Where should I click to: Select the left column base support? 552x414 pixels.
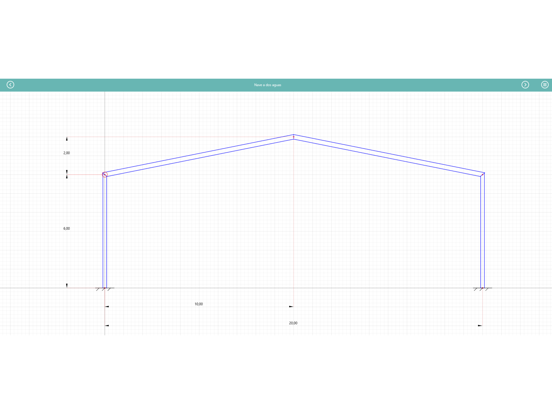105,289
